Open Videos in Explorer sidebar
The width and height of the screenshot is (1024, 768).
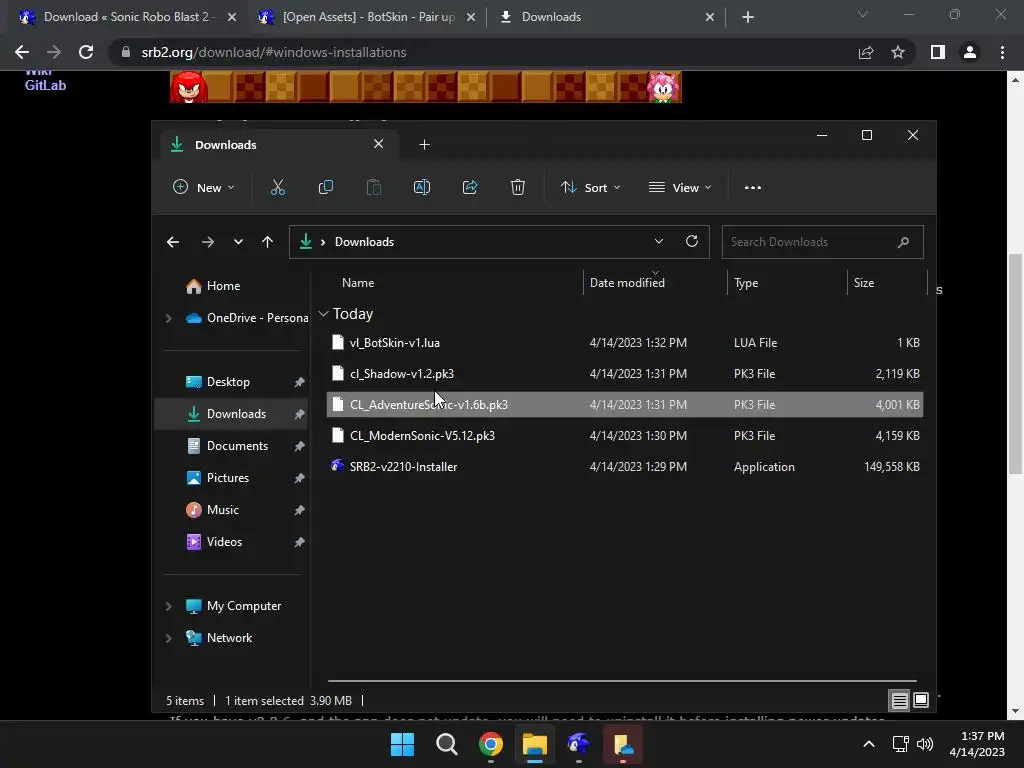pyautogui.click(x=224, y=542)
